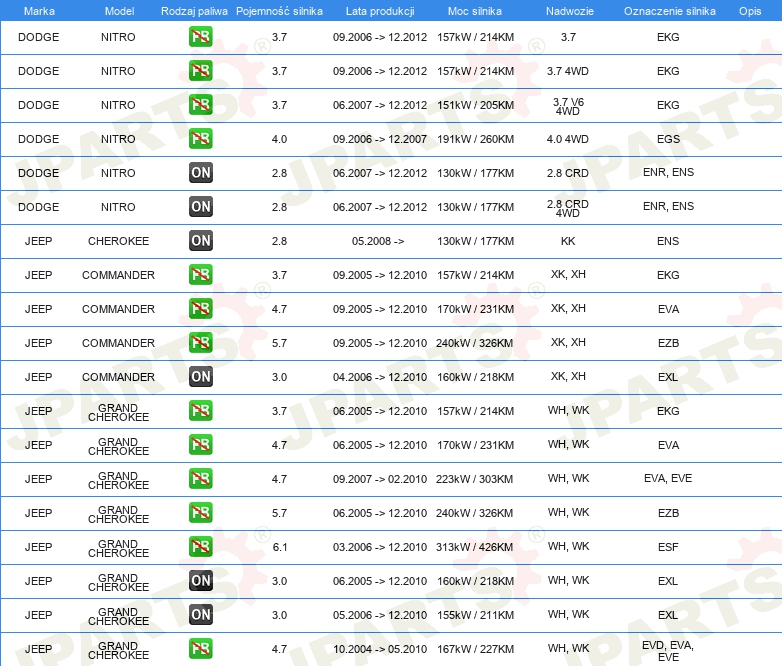Select the CHEROKEE model cell in 2.8 row
This screenshot has height=666, width=782.
coord(118,241)
